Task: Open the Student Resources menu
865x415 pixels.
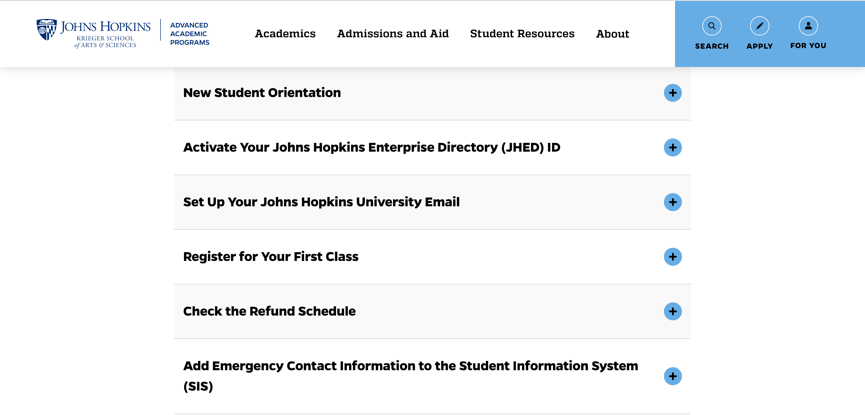Action: (522, 34)
